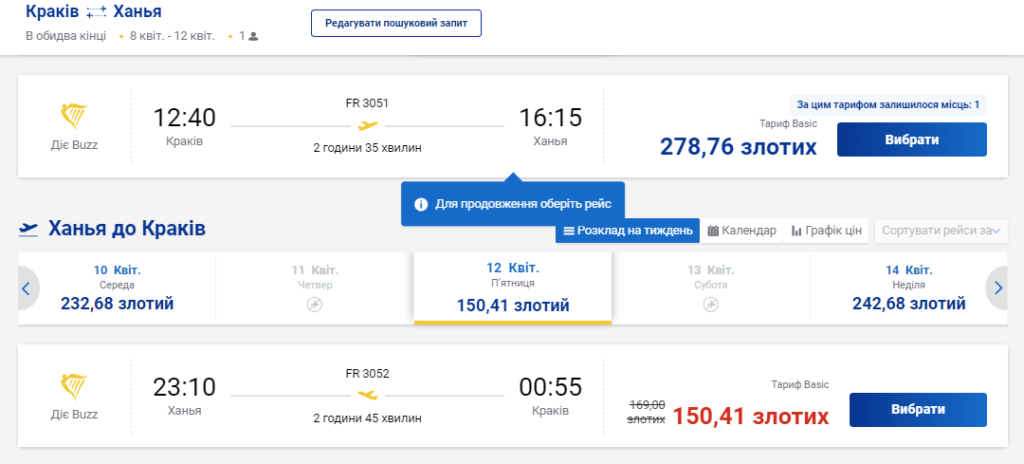Select the 278,76 злотих flight with Вибрати
Viewport: 1024px width, 464px height.
(912, 139)
